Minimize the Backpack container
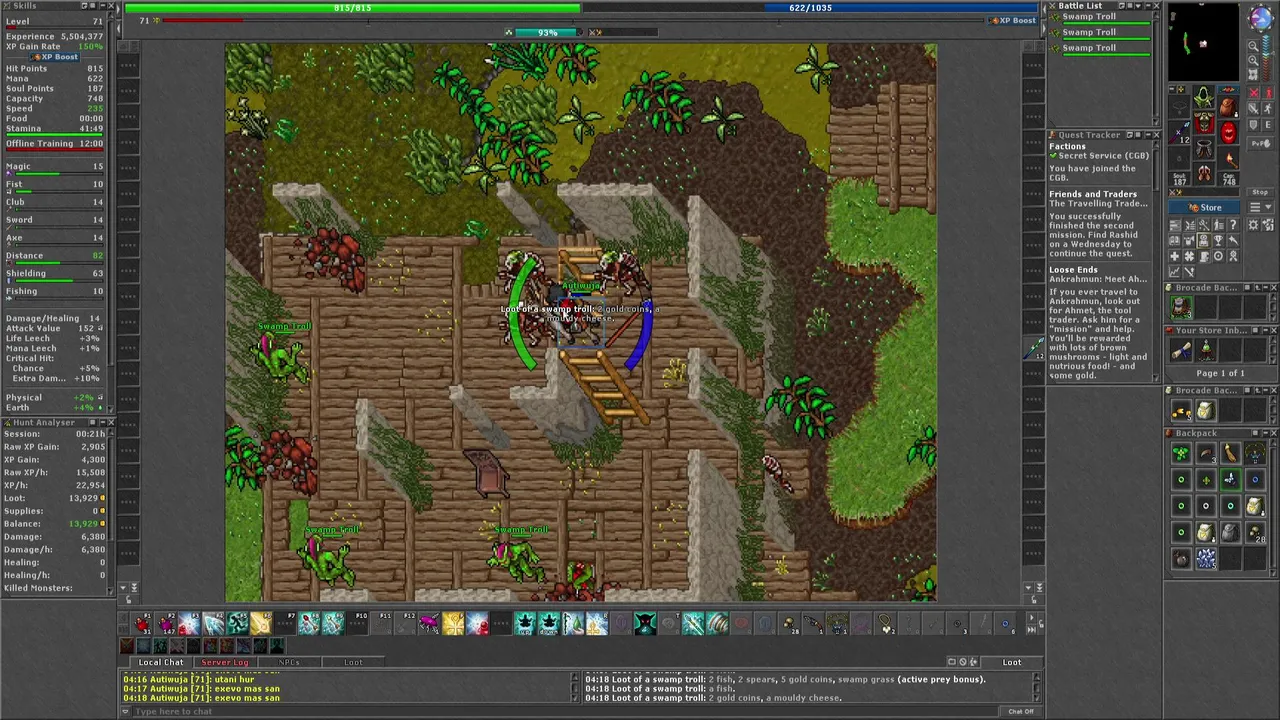Screen dimensions: 1280x720 1266,433
